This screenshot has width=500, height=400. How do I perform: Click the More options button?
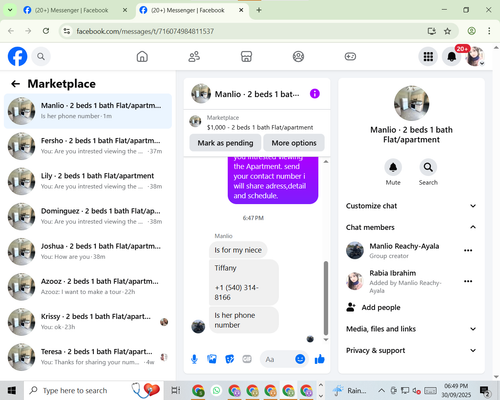click(x=294, y=143)
